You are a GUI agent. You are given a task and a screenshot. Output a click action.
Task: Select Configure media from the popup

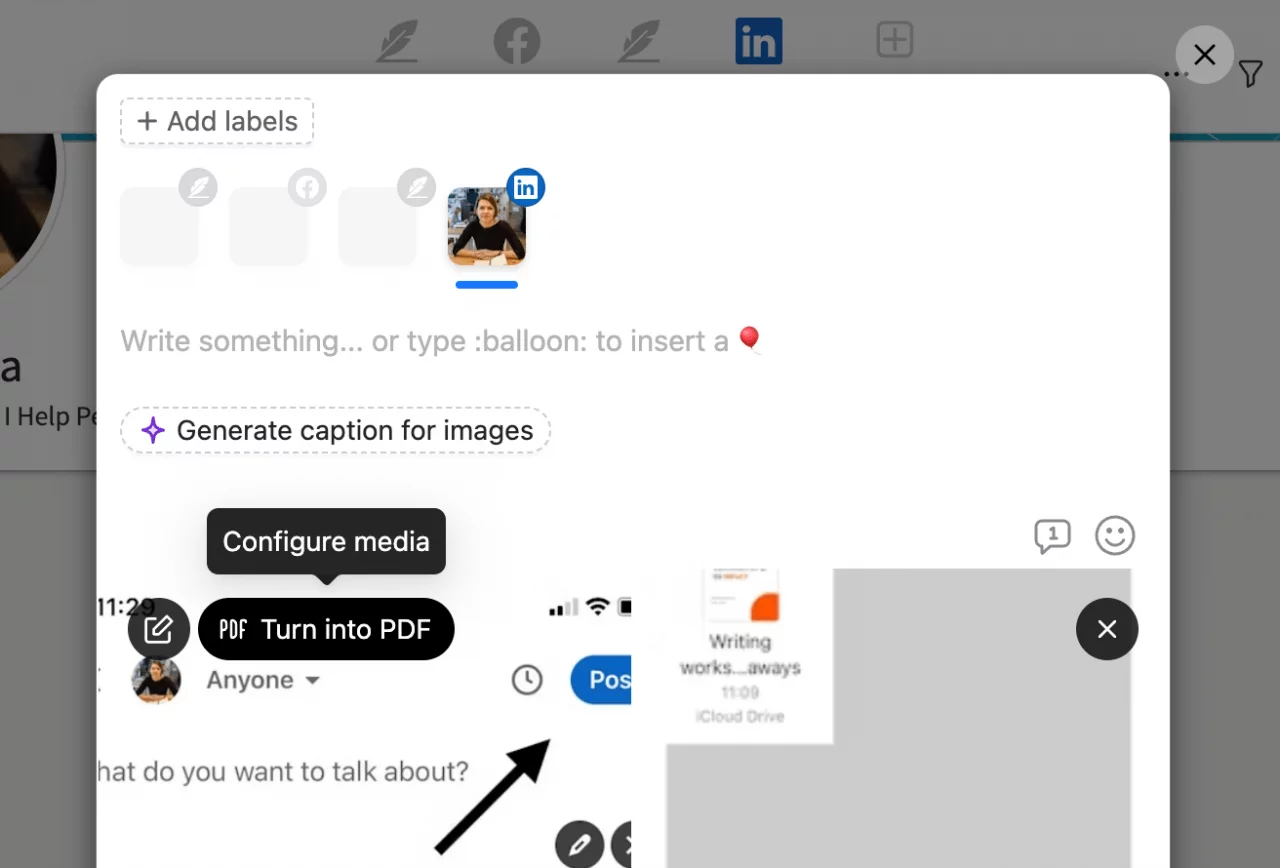coord(325,541)
